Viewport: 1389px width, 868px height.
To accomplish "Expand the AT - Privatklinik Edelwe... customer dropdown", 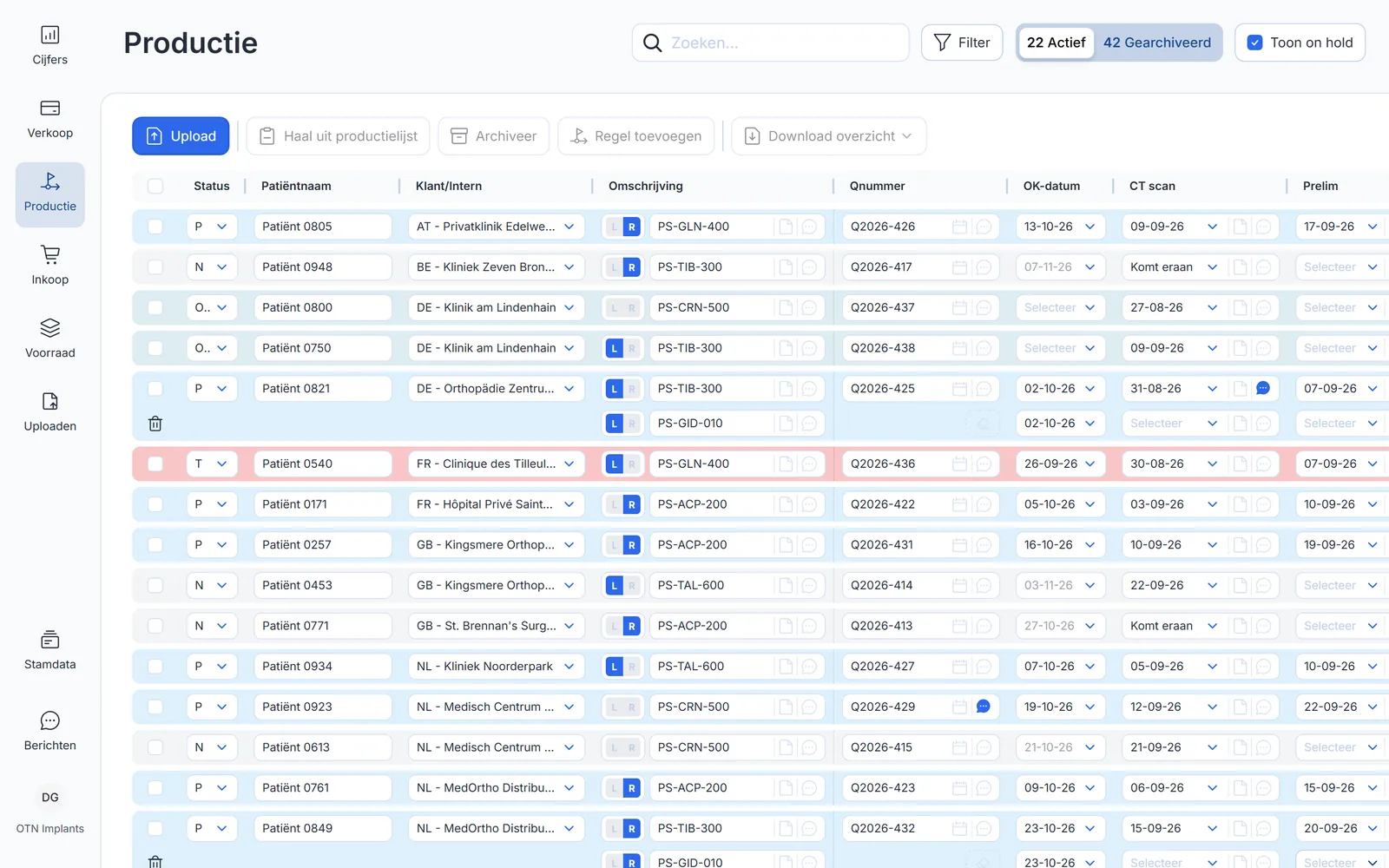I will (497, 227).
